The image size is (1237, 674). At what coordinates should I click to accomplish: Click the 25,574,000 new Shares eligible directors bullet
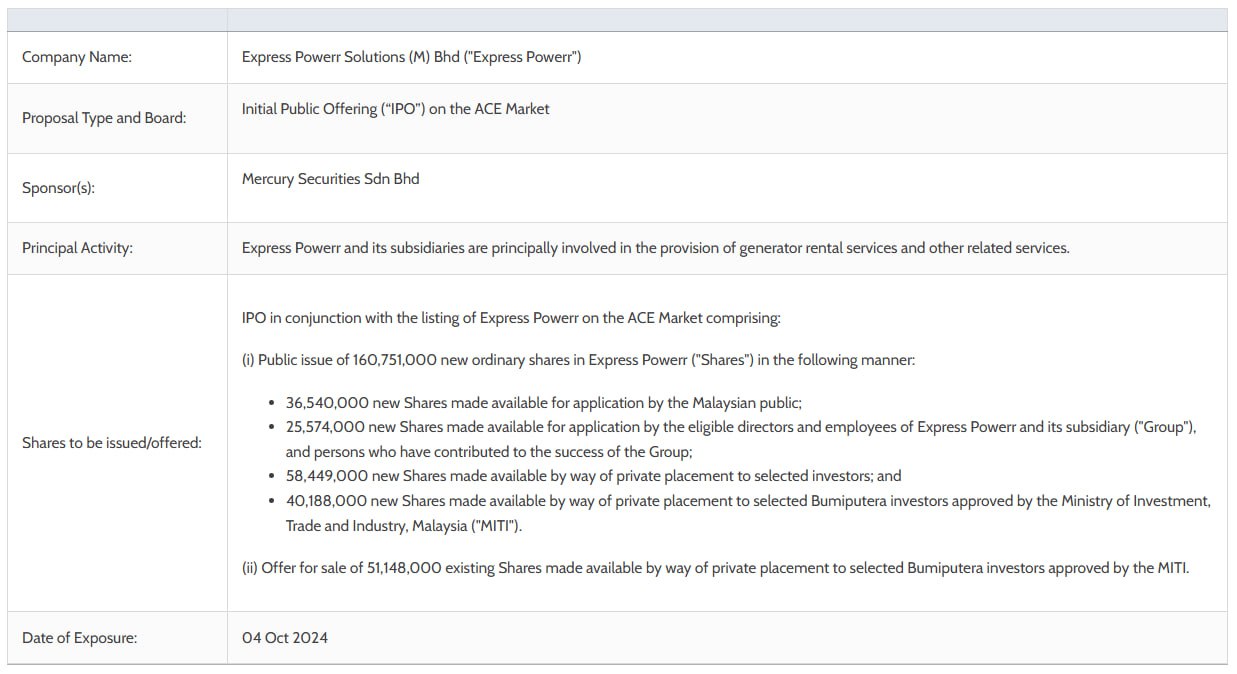(741, 427)
